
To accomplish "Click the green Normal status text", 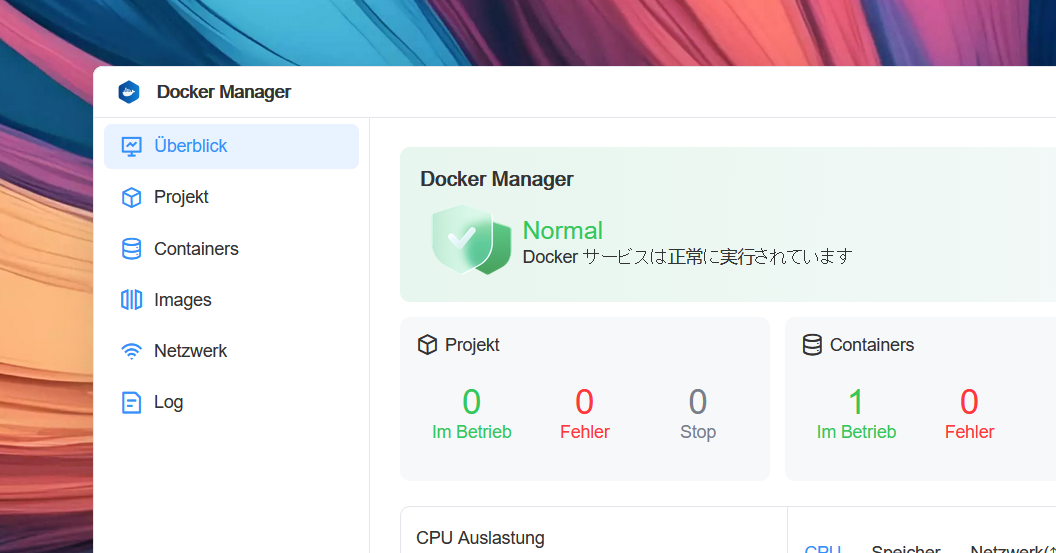I will (562, 231).
